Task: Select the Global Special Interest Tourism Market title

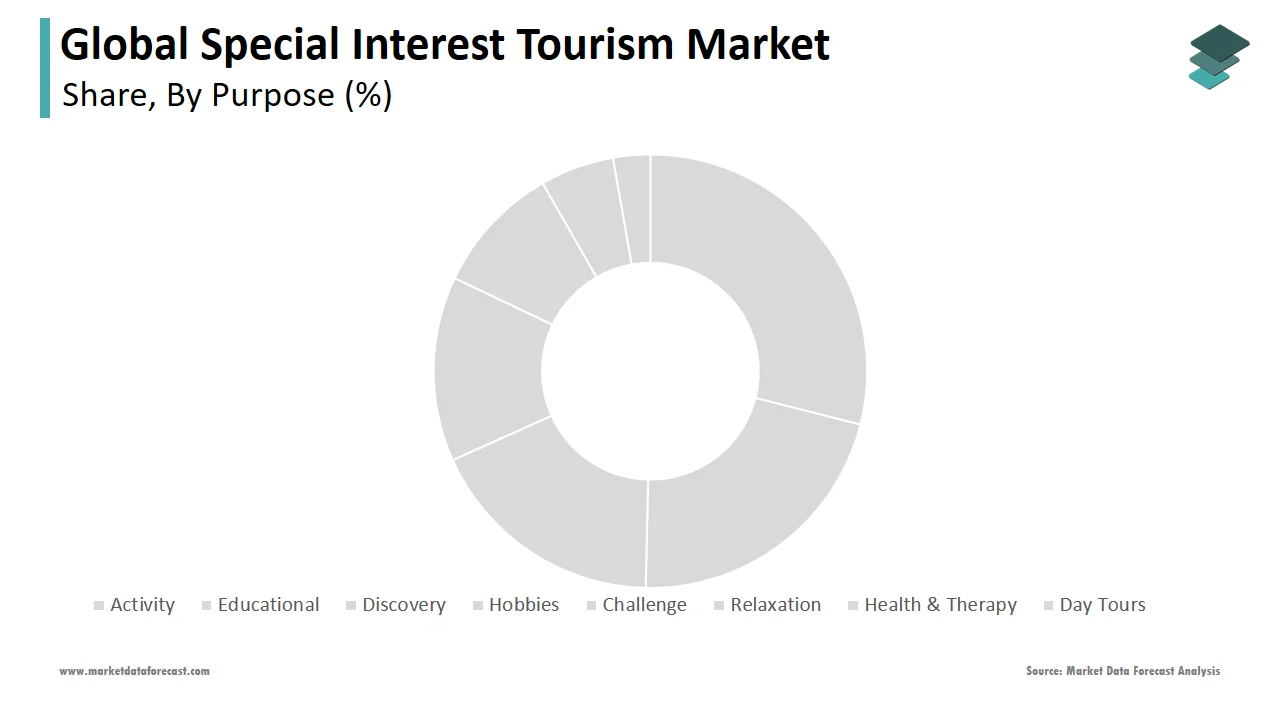Action: pyautogui.click(x=445, y=45)
